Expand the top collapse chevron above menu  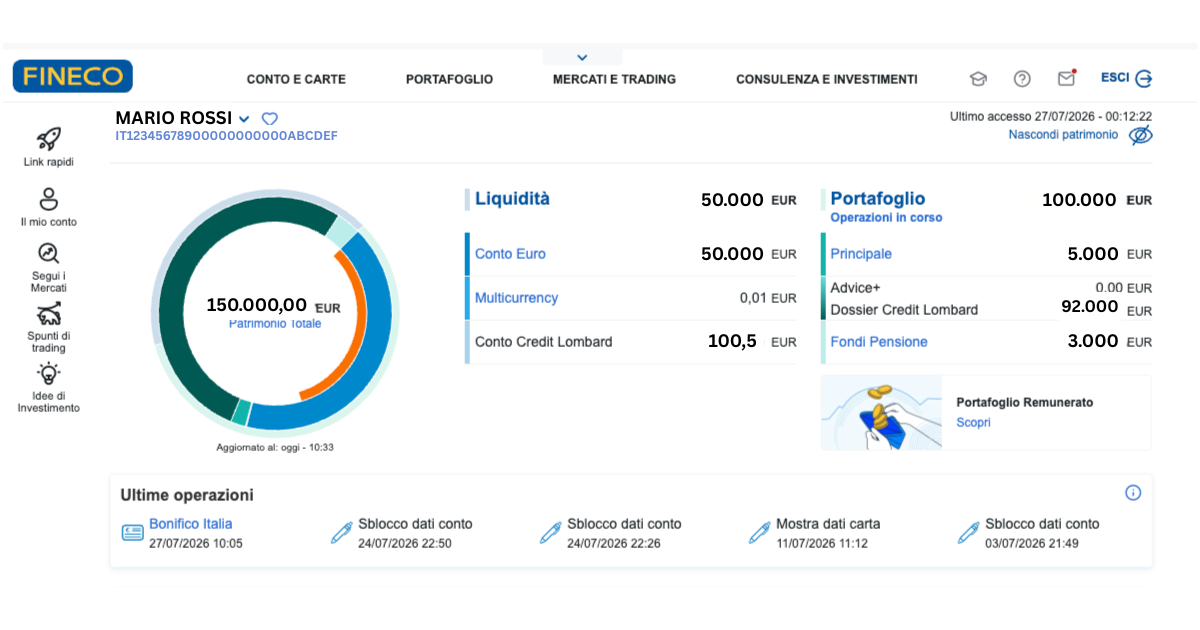pos(582,57)
